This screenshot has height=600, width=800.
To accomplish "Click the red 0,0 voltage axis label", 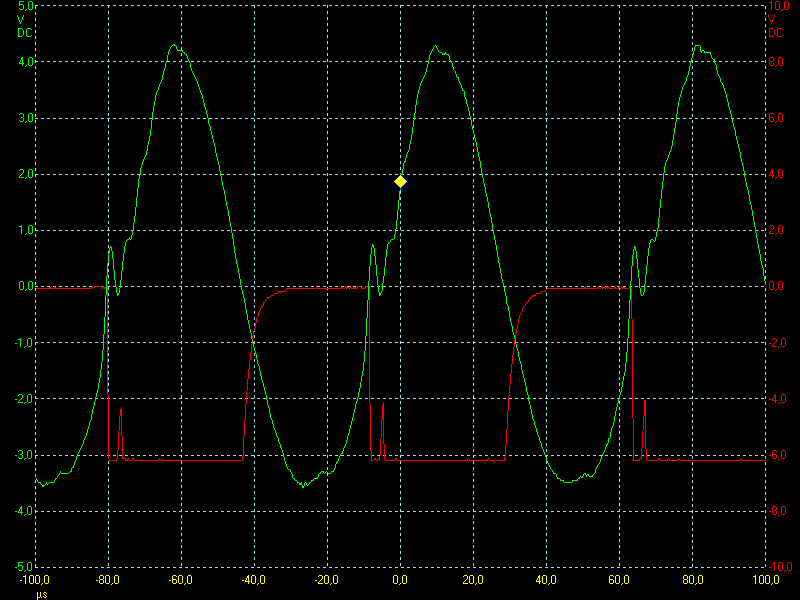I will [776, 286].
